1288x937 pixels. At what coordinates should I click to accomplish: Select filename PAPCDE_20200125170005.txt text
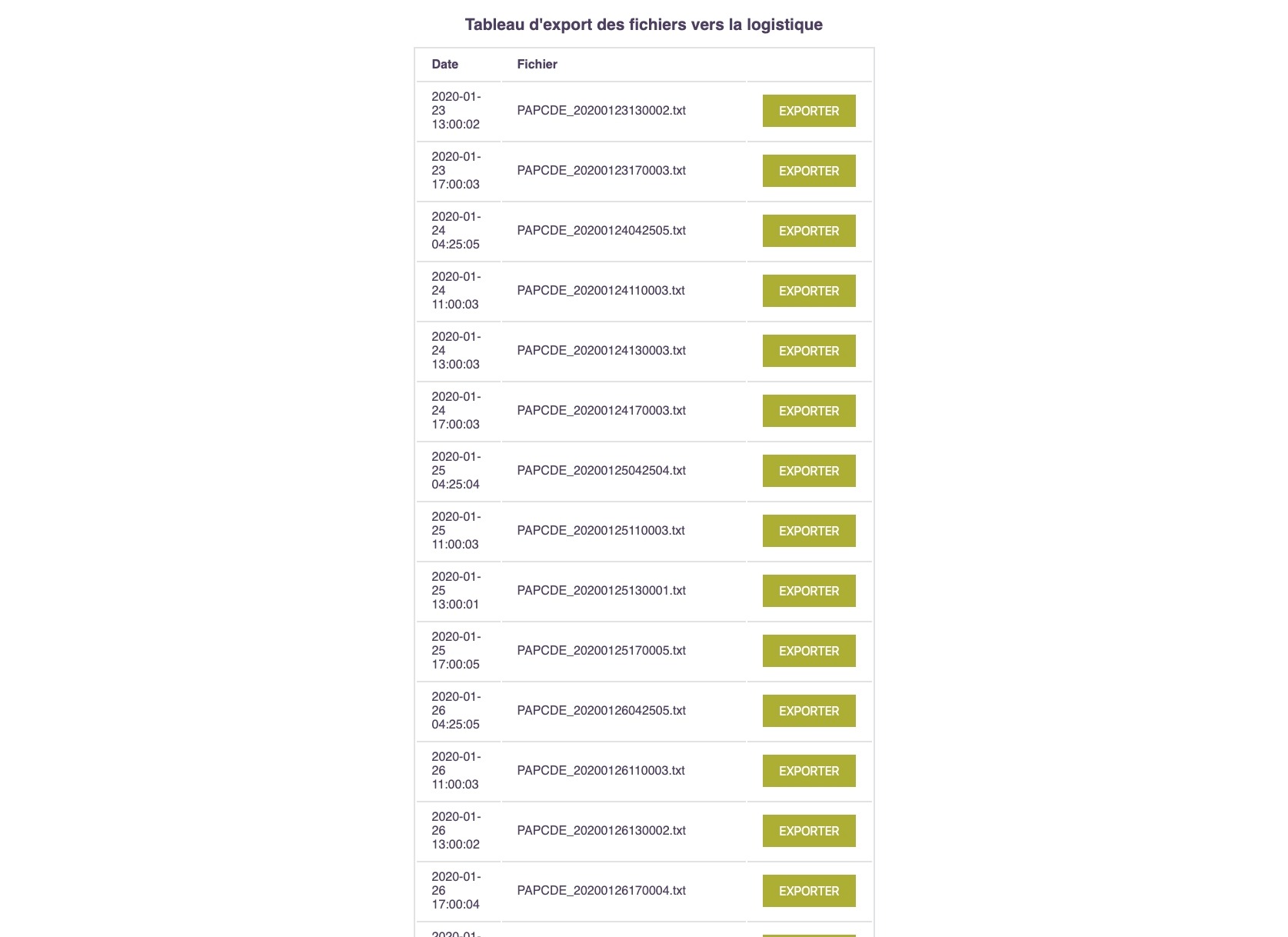tap(601, 651)
